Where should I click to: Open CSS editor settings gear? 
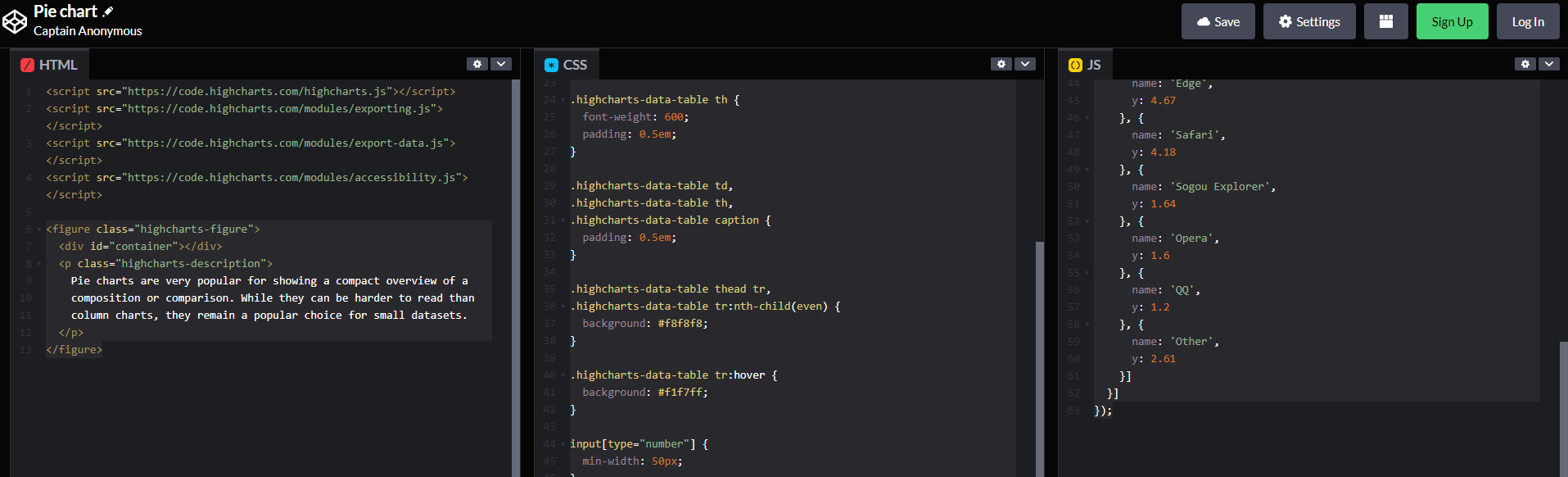[x=1001, y=64]
